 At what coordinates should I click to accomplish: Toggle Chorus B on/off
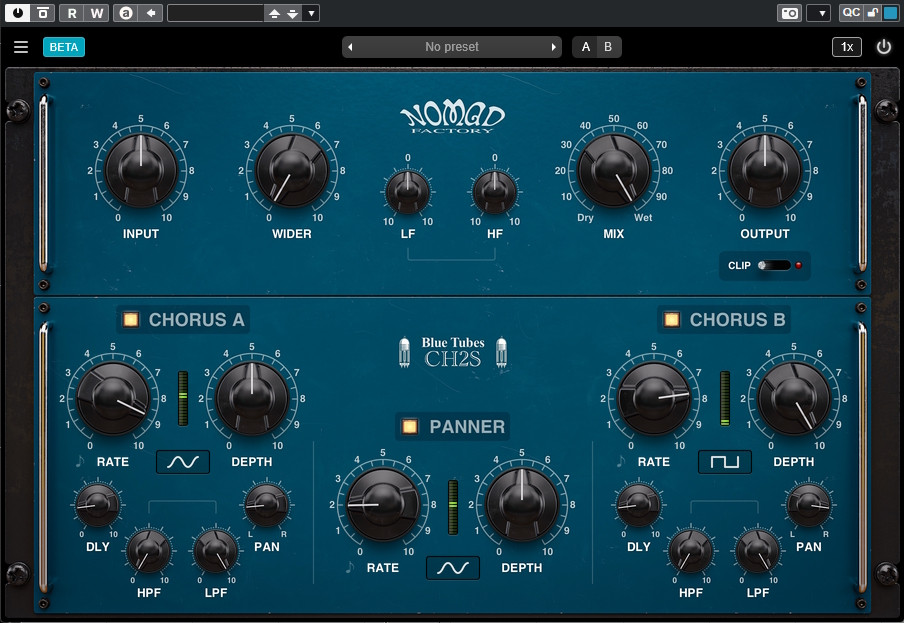click(671, 320)
